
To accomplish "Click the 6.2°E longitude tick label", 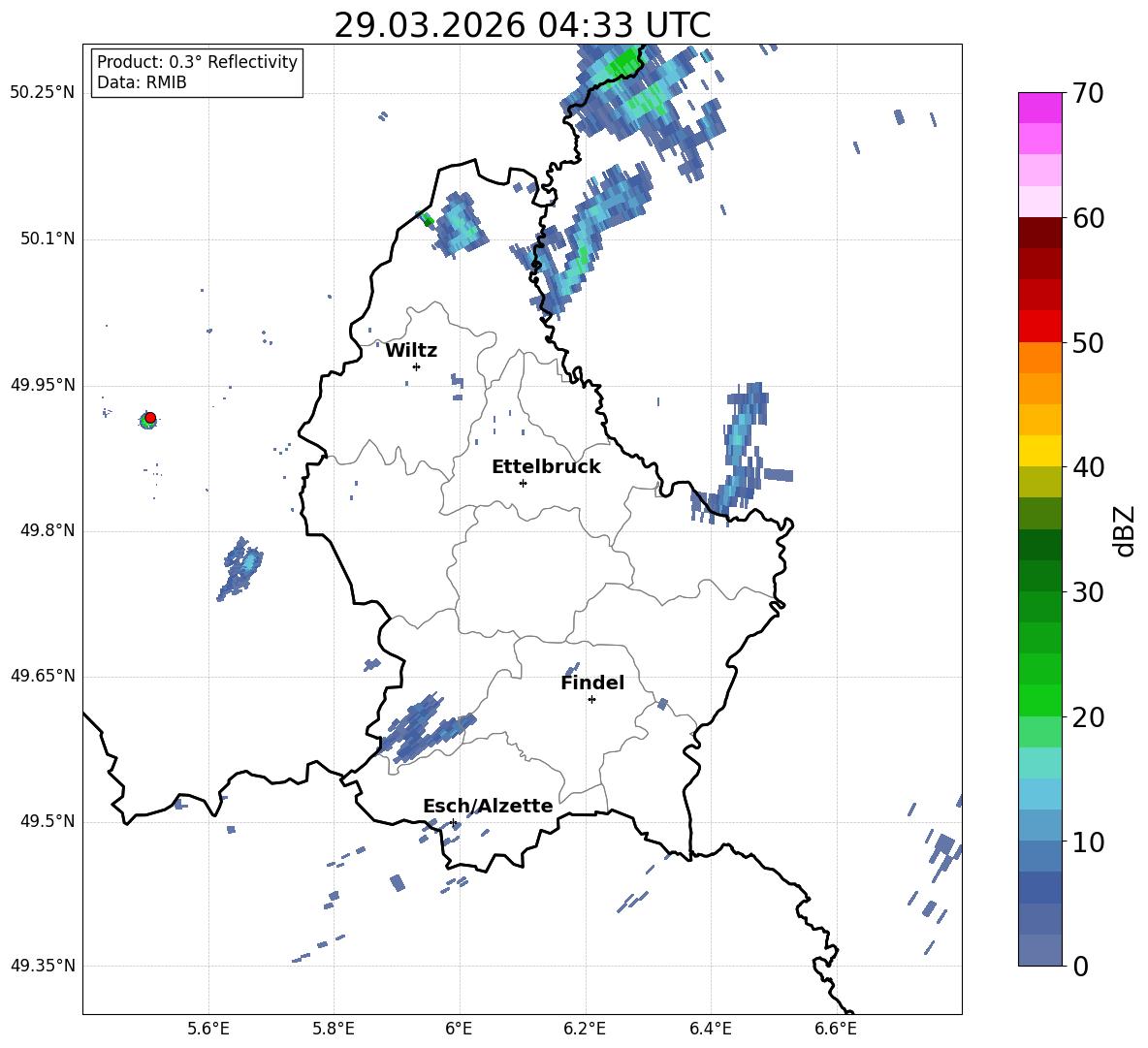I will click(586, 1029).
